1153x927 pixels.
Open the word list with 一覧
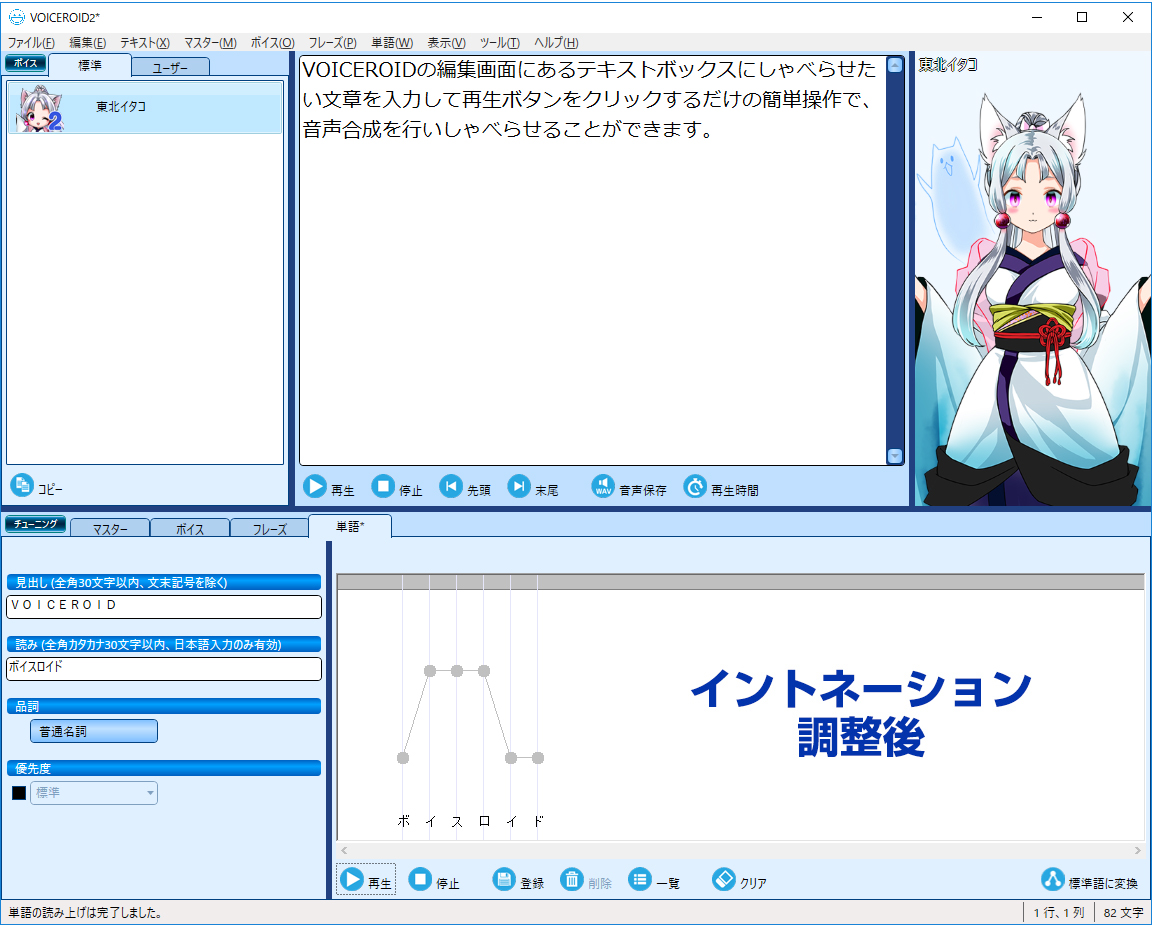pyautogui.click(x=654, y=880)
